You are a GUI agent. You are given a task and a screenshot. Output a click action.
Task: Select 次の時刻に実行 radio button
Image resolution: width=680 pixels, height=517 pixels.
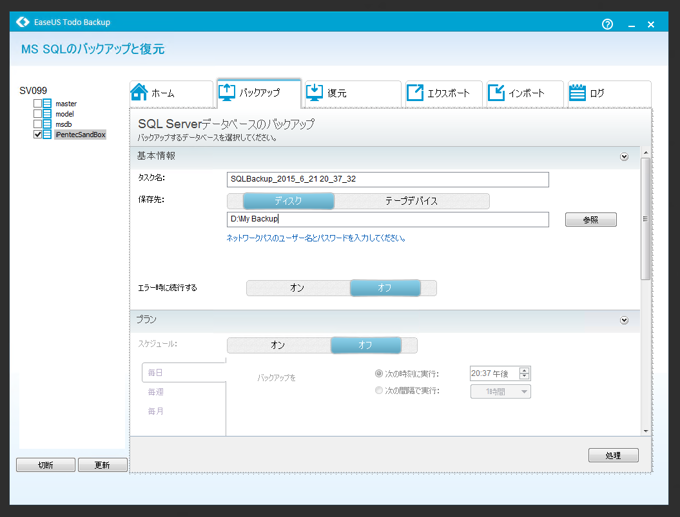[x=379, y=373]
